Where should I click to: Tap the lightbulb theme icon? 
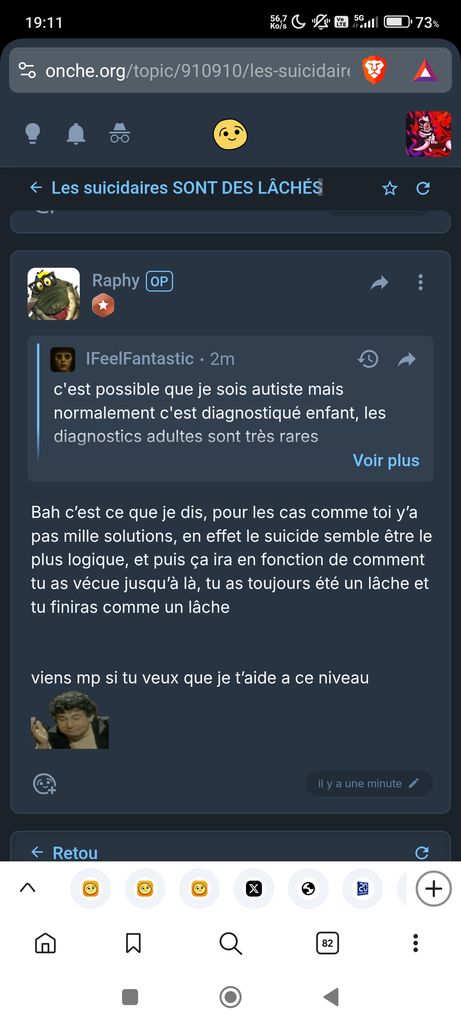pyautogui.click(x=33, y=133)
